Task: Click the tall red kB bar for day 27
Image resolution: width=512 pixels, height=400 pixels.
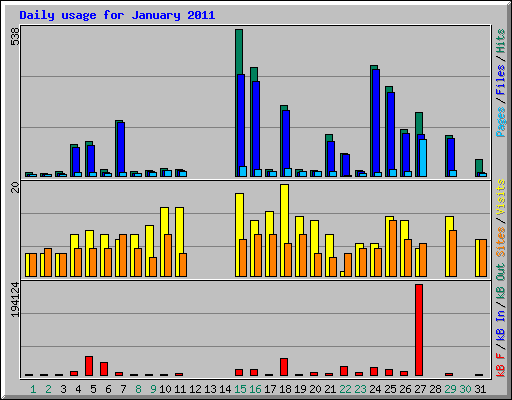Action: 419,330
